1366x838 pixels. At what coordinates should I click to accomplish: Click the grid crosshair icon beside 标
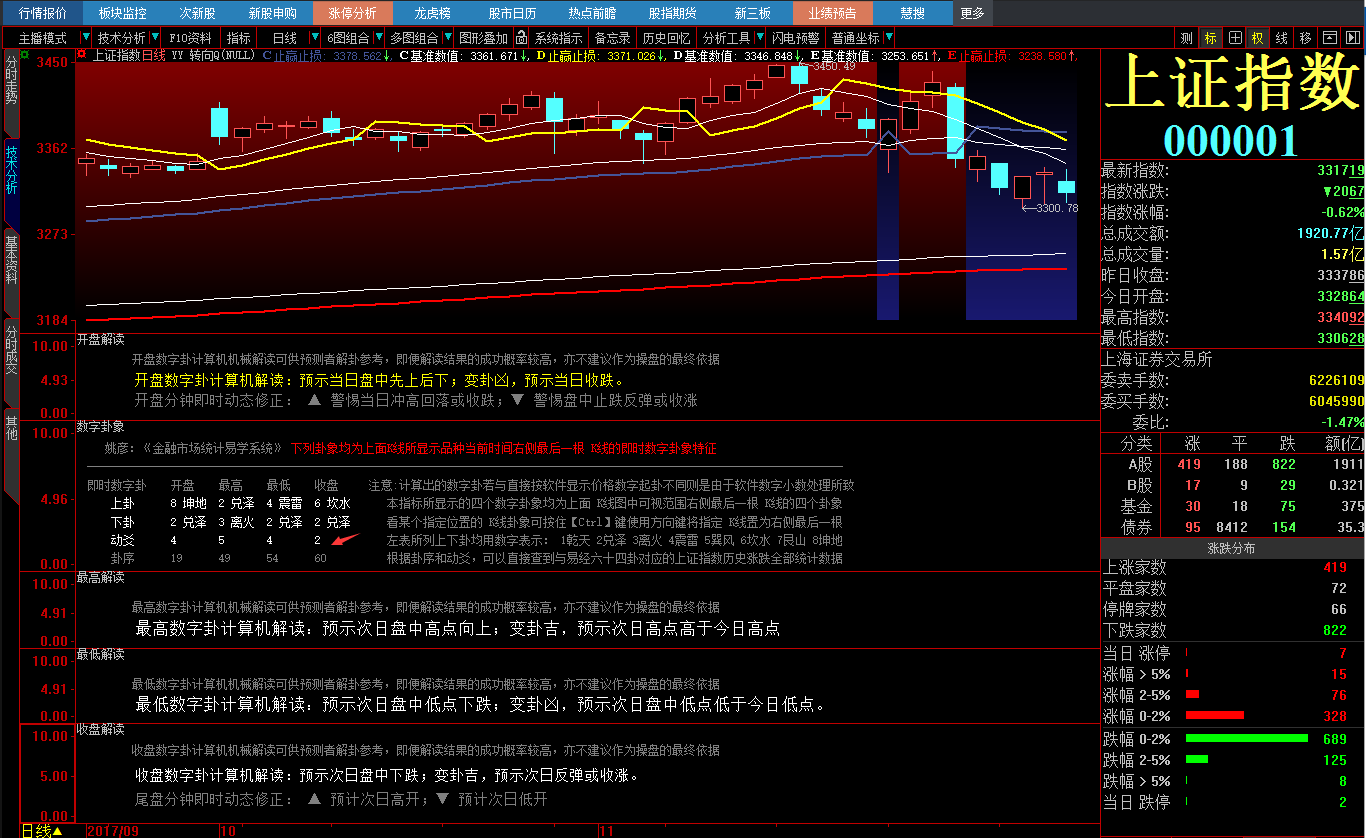coord(1235,38)
